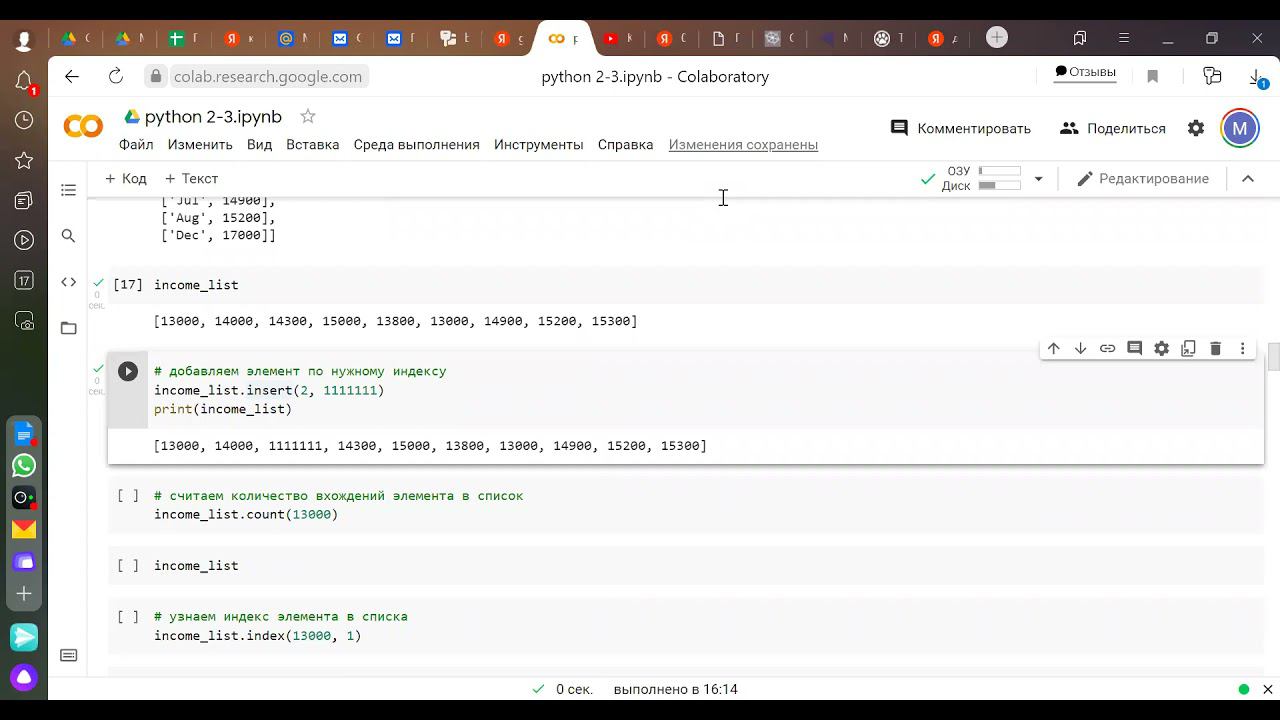Open a new browser tab
Viewport: 1280px width, 720px height.
tap(997, 37)
